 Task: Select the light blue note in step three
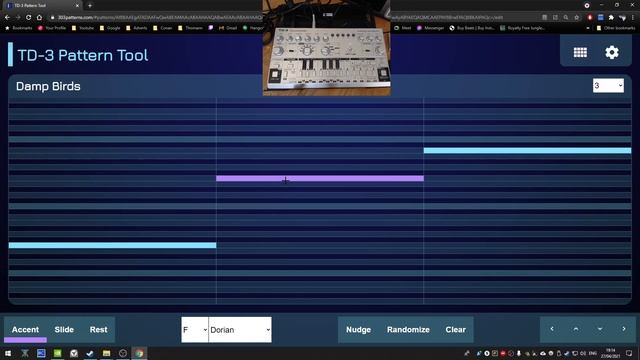(527, 151)
